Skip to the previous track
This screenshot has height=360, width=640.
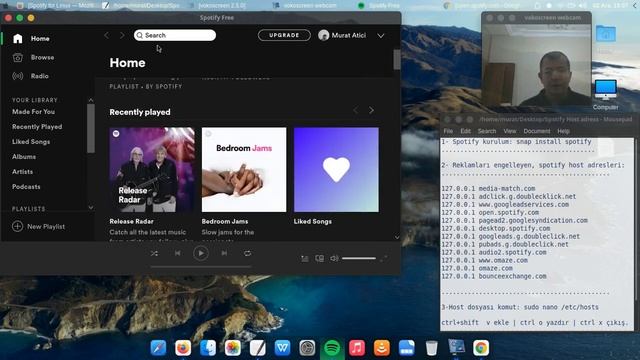coord(178,253)
